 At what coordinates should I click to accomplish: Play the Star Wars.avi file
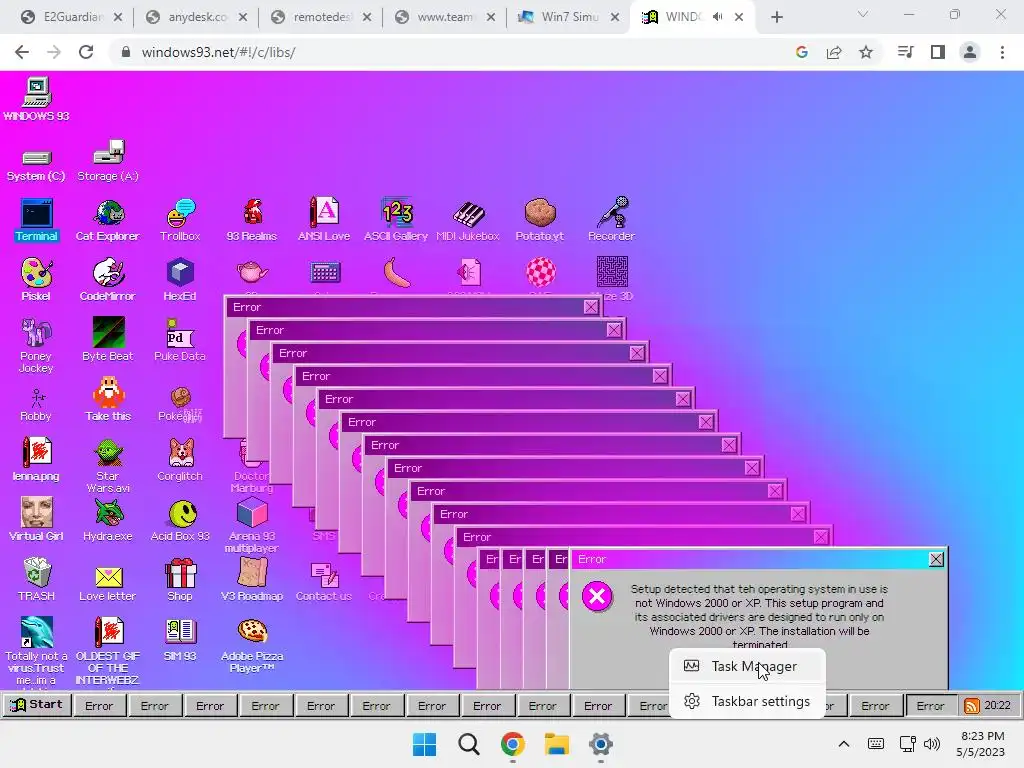pos(108,466)
